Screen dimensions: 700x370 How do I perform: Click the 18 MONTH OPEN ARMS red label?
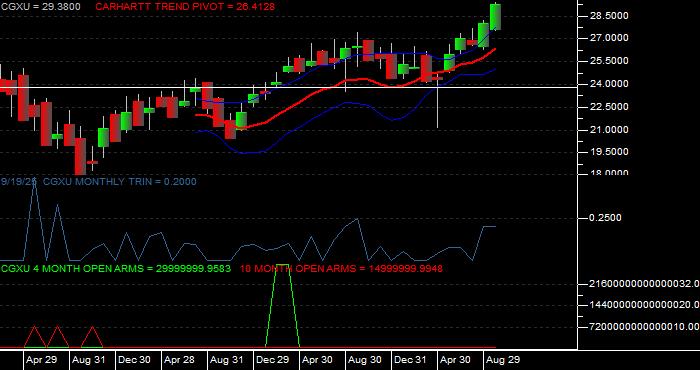[x=341, y=269]
